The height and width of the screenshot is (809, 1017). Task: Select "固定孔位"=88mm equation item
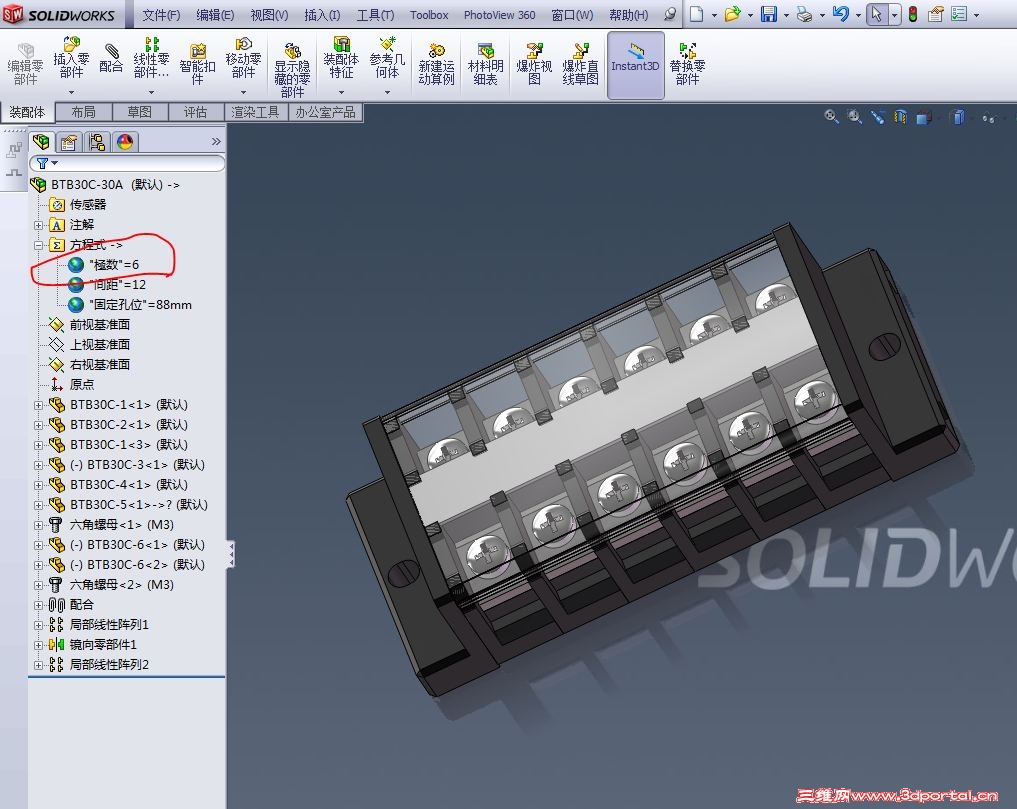(x=130, y=305)
